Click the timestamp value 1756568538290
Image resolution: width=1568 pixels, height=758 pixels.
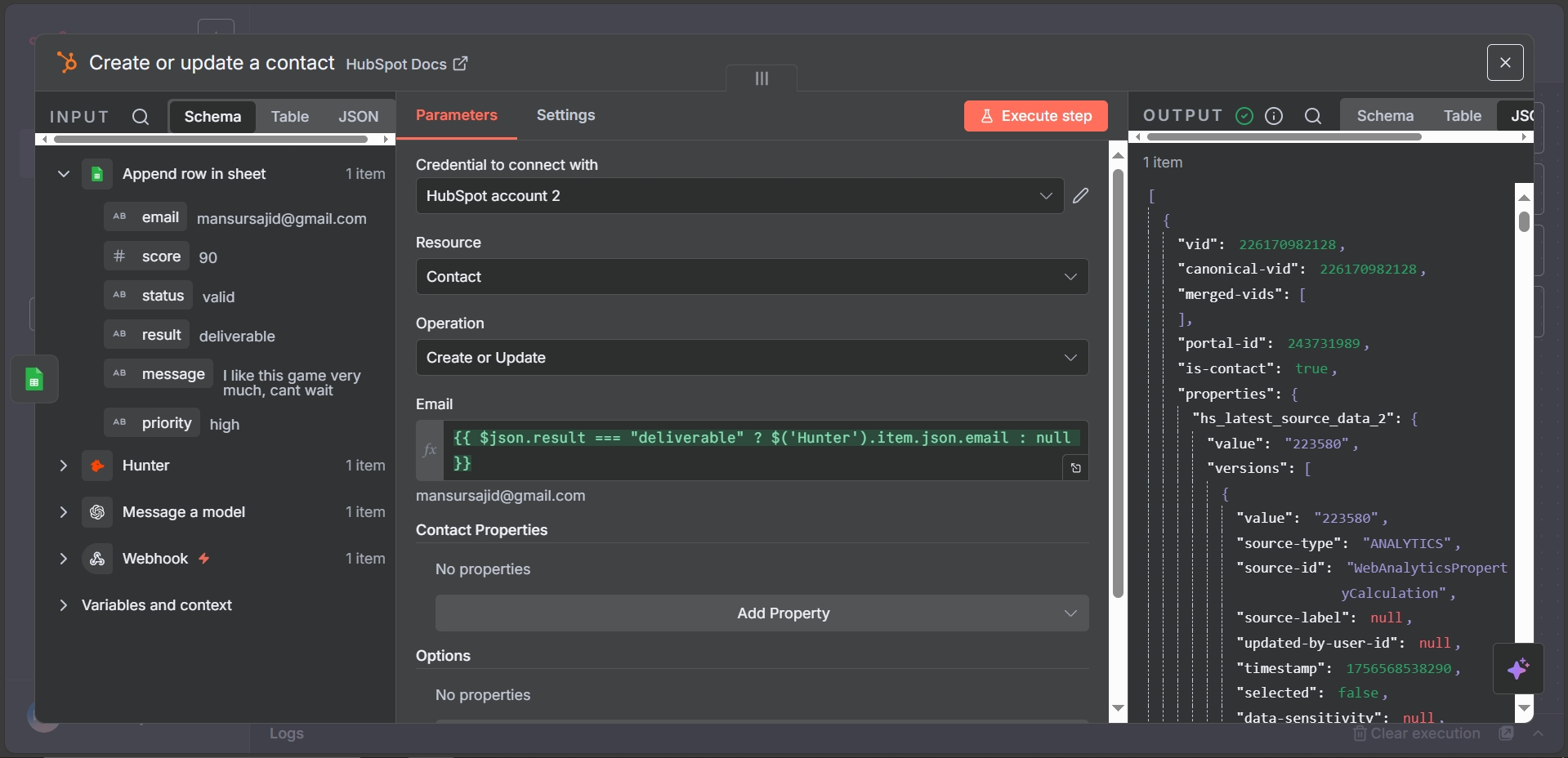coord(1398,668)
